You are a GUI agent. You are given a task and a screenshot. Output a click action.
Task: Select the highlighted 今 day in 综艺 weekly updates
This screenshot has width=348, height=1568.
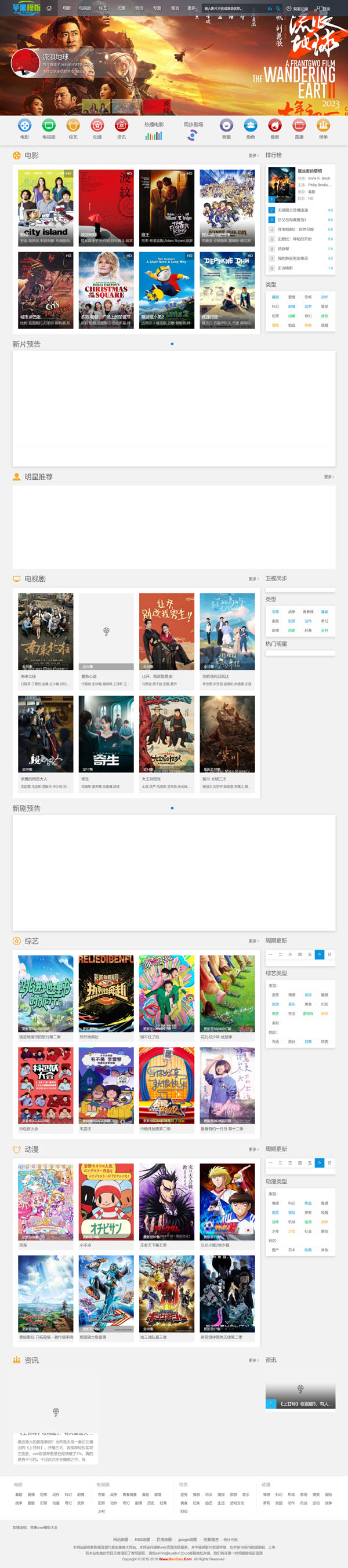click(x=320, y=954)
